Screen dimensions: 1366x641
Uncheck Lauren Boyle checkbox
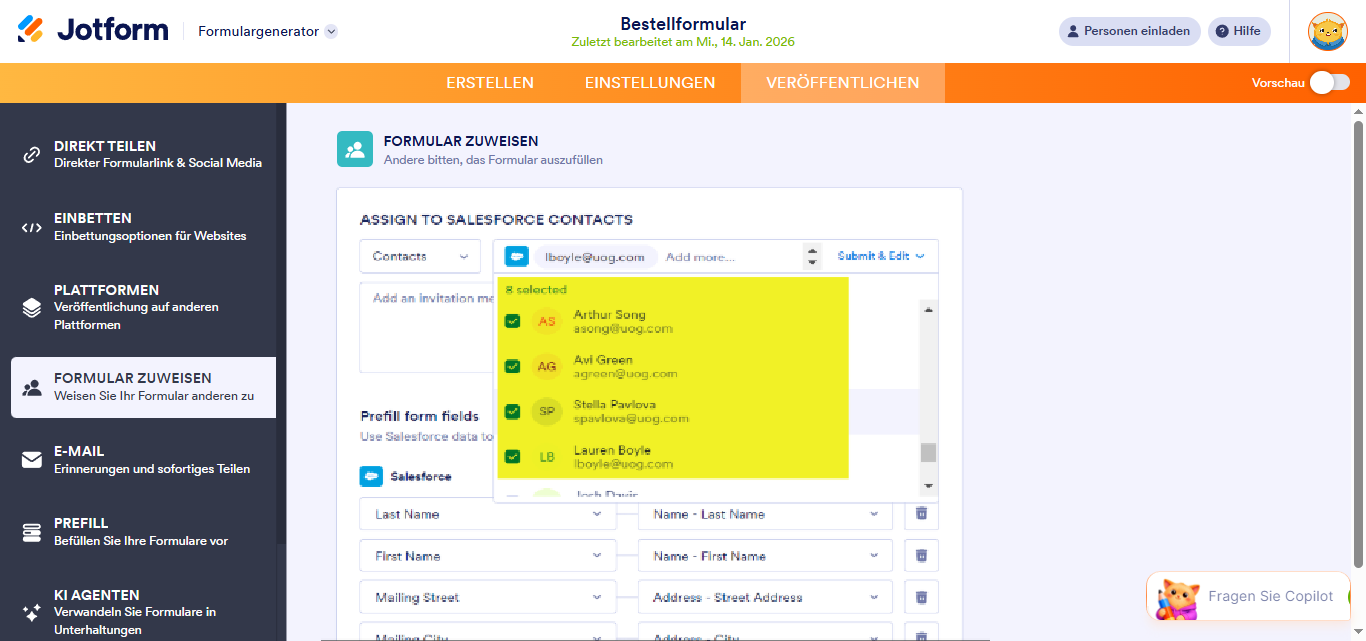(x=512, y=457)
